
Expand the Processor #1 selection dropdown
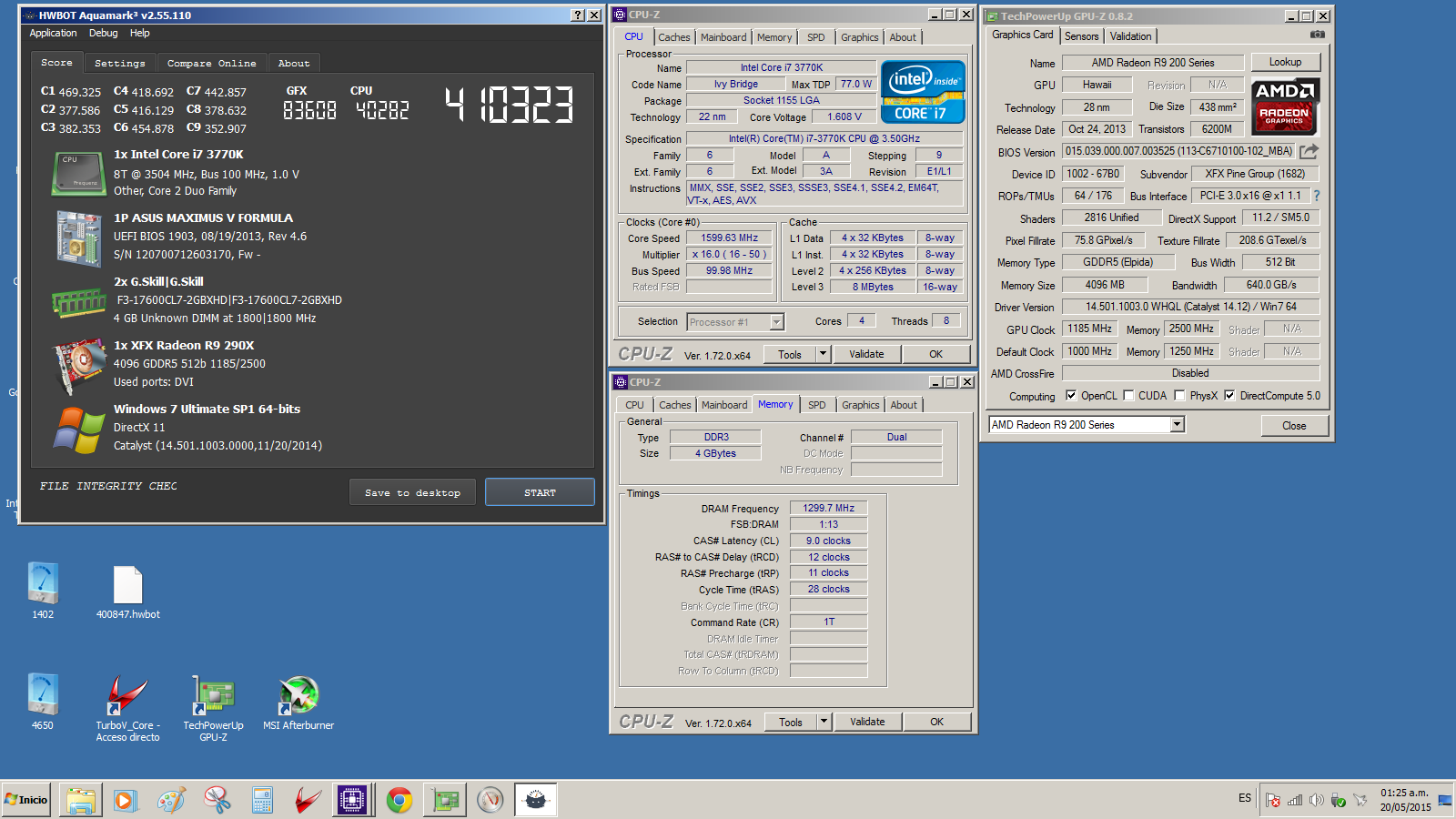click(x=776, y=322)
